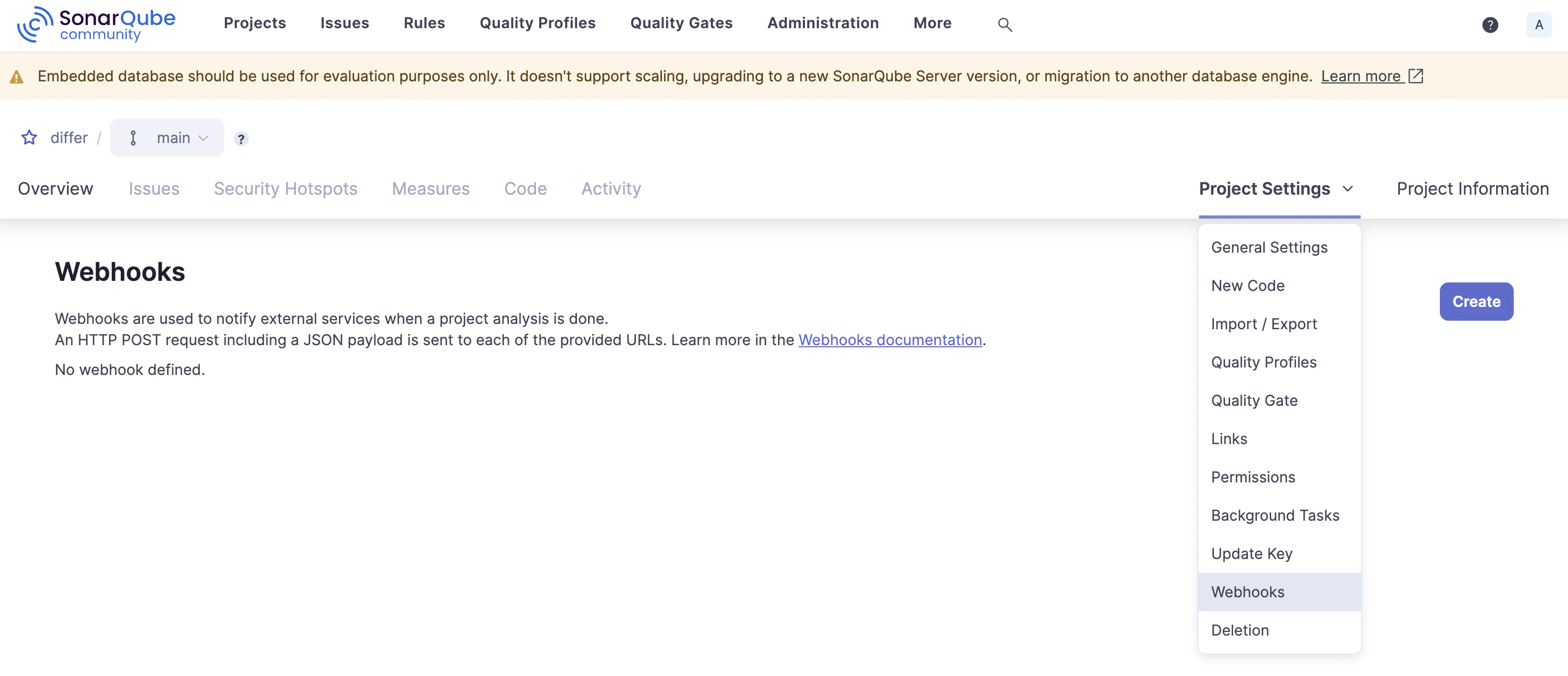The image size is (1568, 676).
Task: Toggle the favorite star for the differ project
Action: 29,138
